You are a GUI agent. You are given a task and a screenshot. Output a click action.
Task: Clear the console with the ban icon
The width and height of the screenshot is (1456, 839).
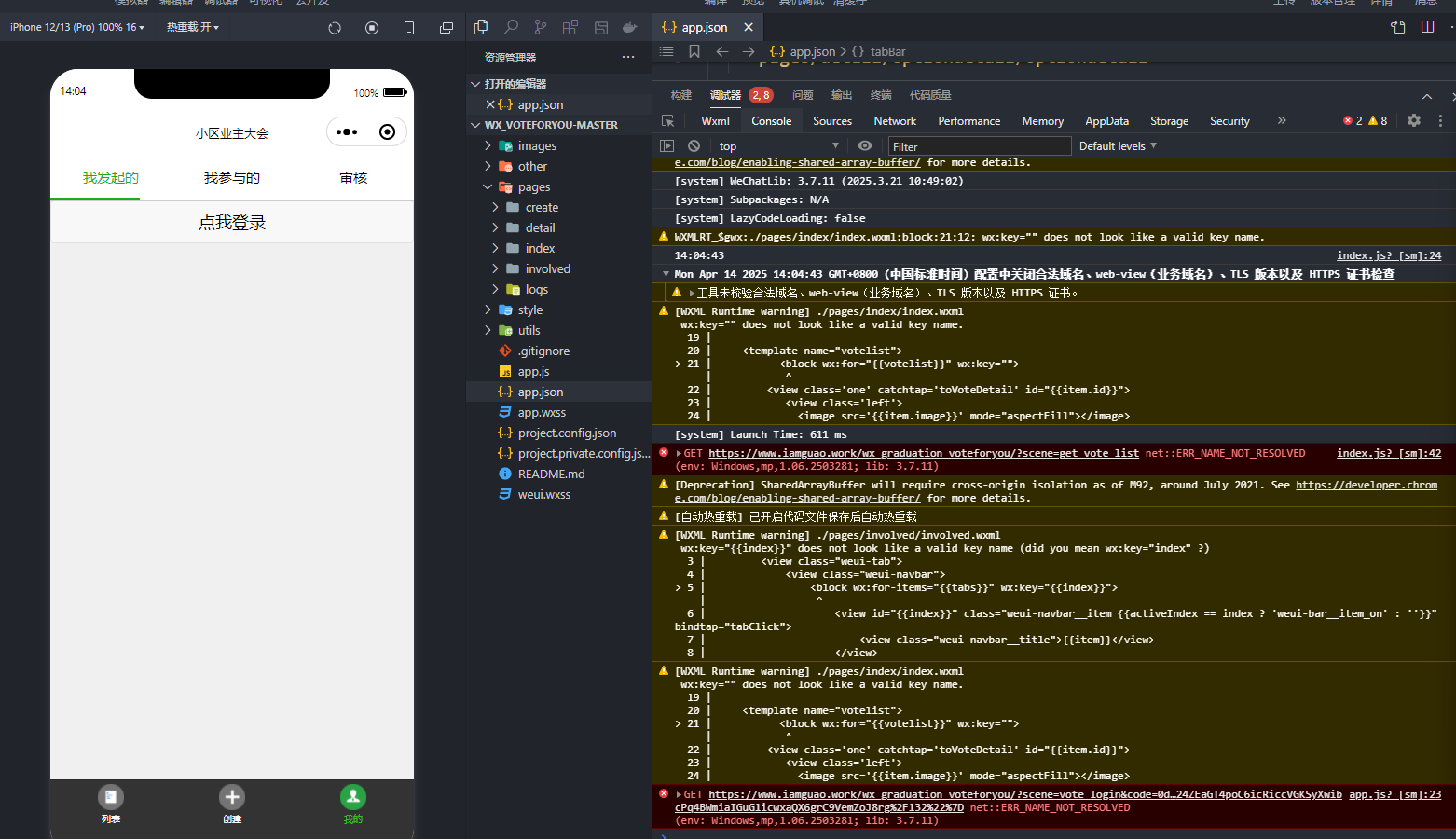(694, 145)
